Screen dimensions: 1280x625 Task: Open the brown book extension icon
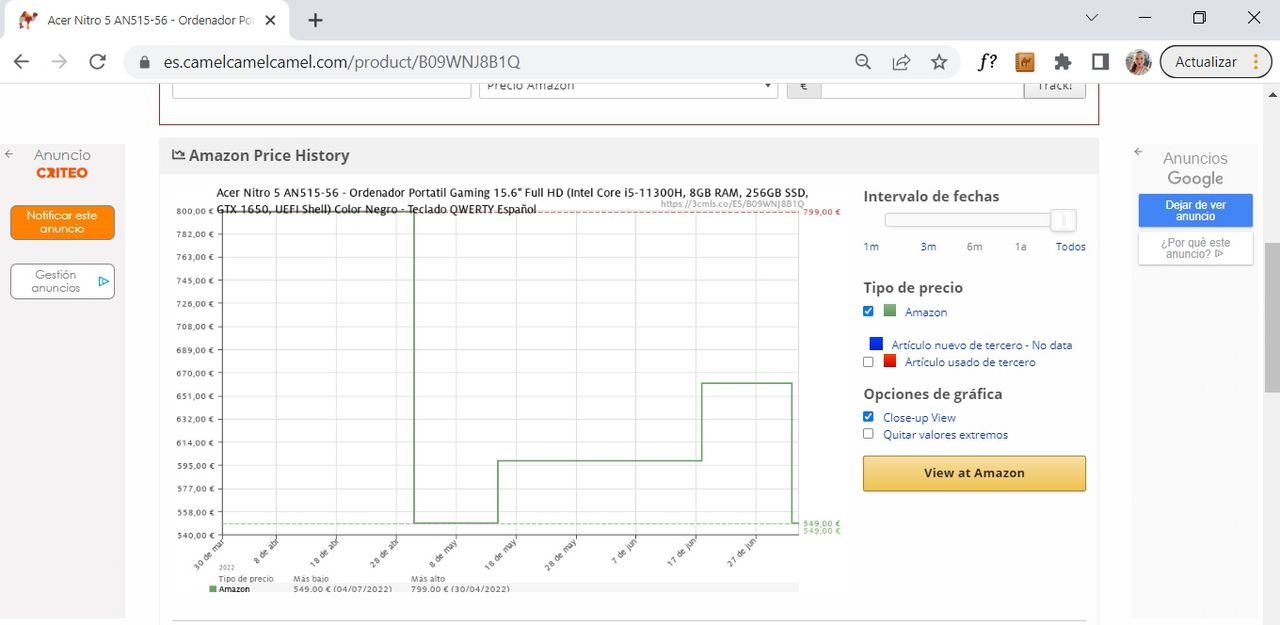click(x=1025, y=62)
